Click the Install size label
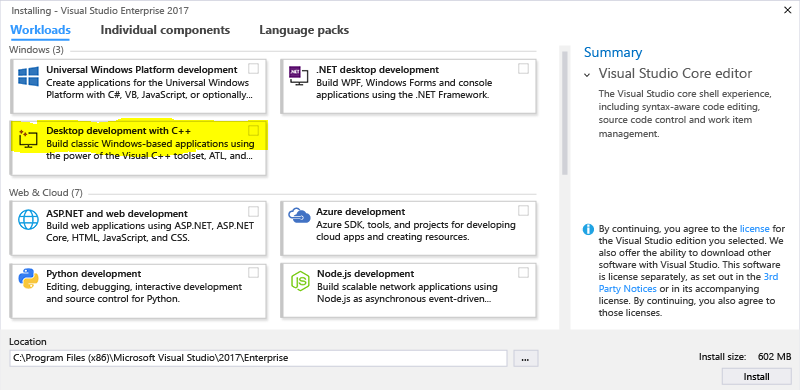 tap(722, 357)
